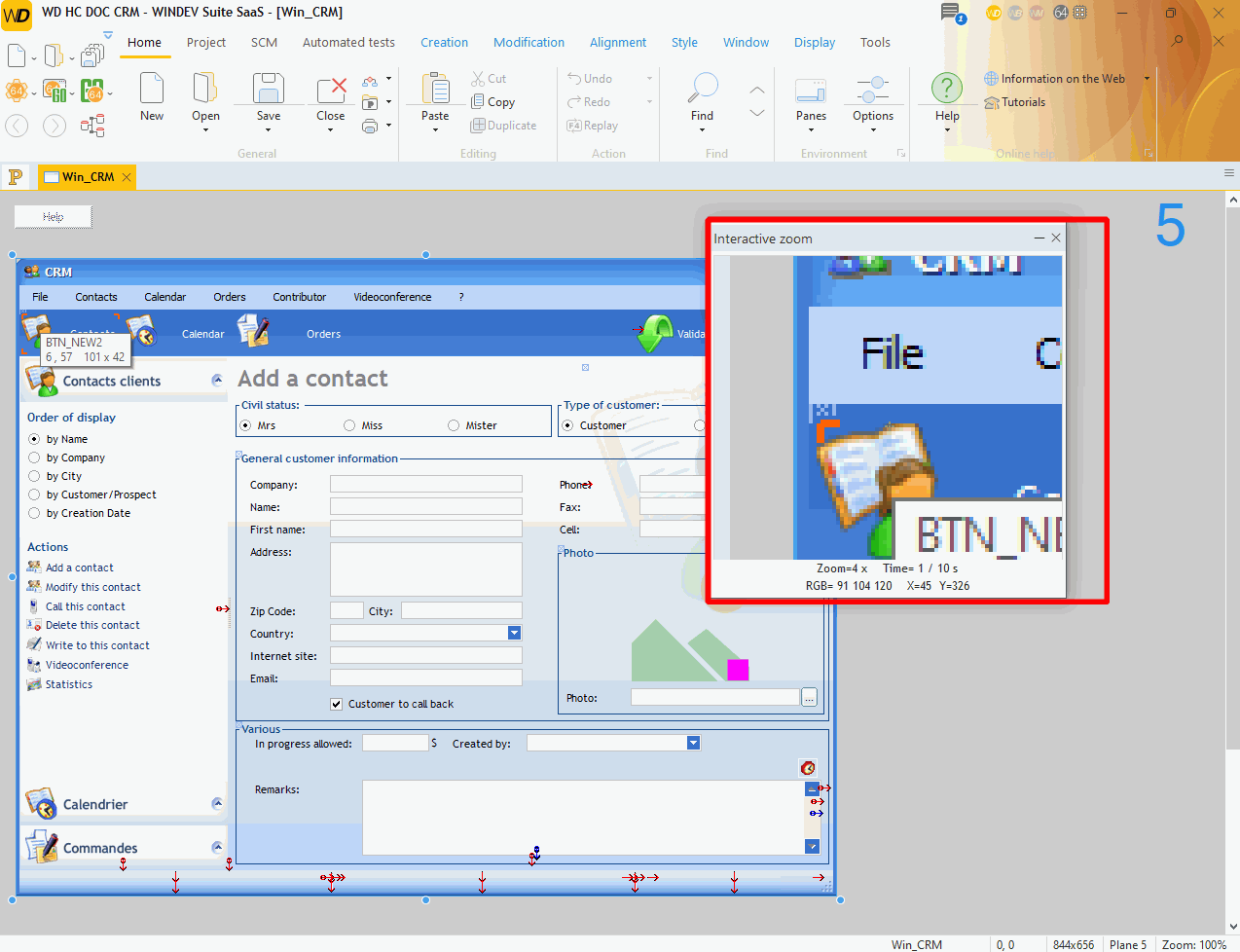1240x952 pixels.
Task: Click the Calendar clock toolbar icon in CRM
Action: (x=142, y=331)
